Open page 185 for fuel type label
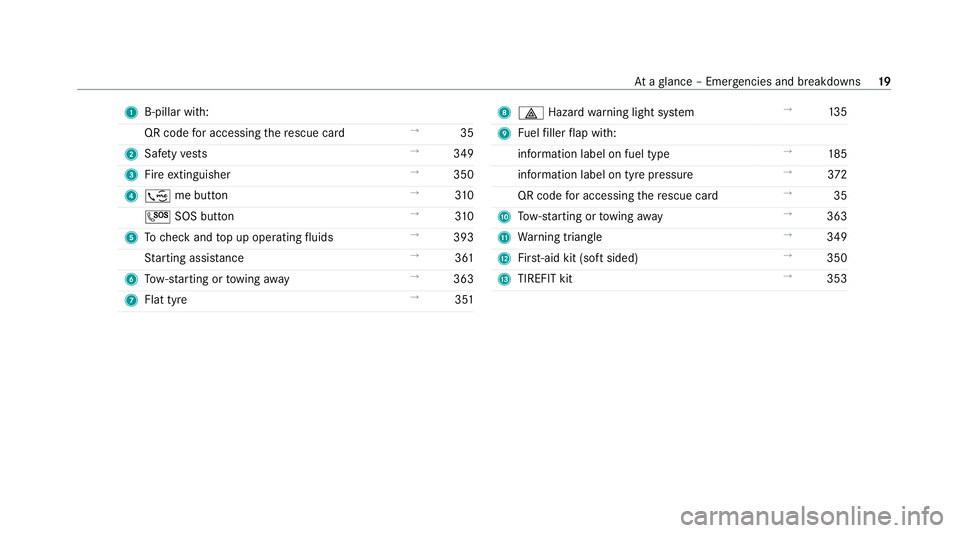Screen dimensions: 960x533 click(838, 154)
